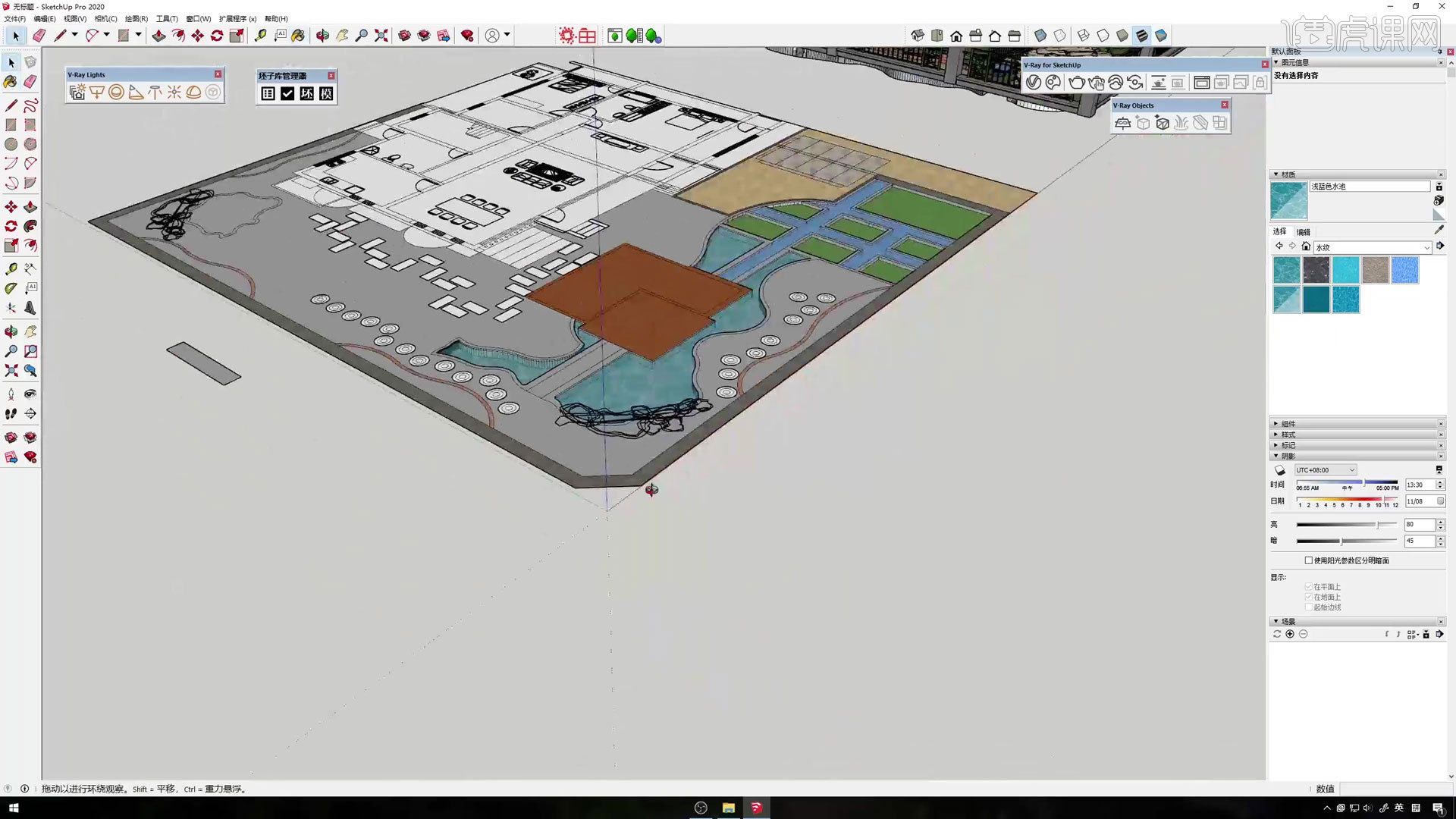This screenshot has height=819, width=1456.
Task: Collapse the 阴影 panel
Action: [x=1276, y=456]
